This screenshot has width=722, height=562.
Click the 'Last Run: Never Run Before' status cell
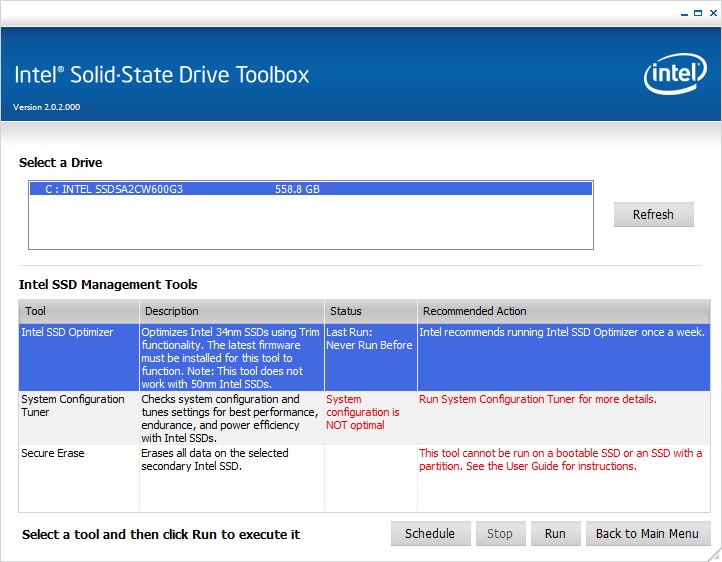point(369,339)
